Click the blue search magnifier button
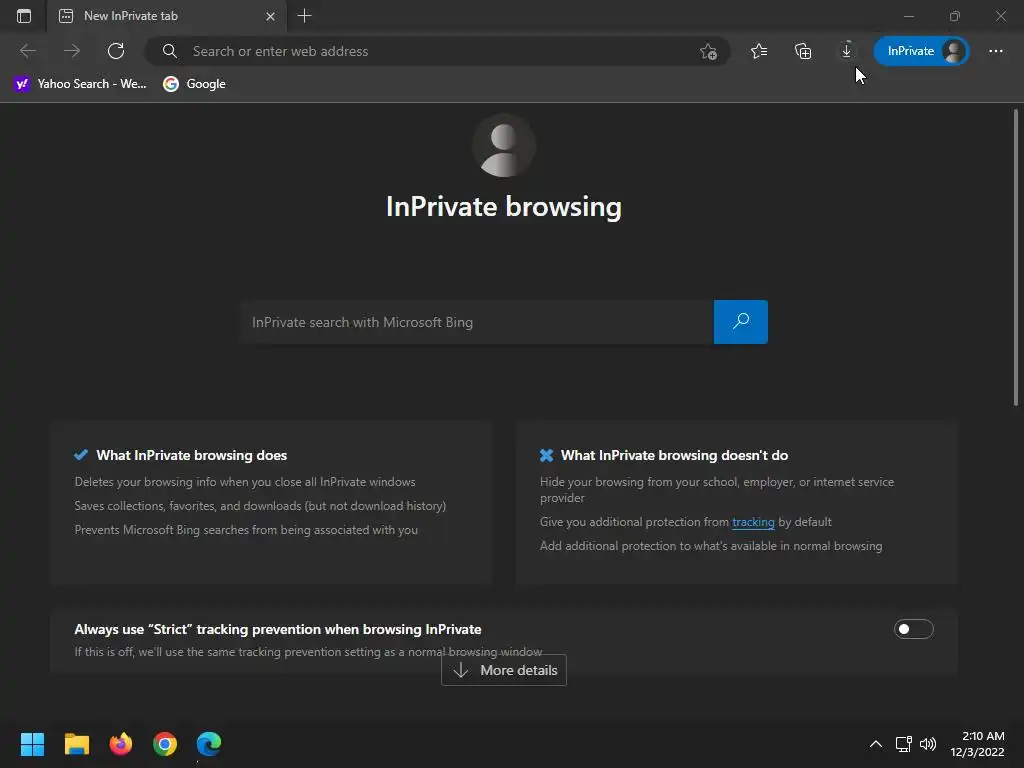This screenshot has height=768, width=1024. point(741,322)
